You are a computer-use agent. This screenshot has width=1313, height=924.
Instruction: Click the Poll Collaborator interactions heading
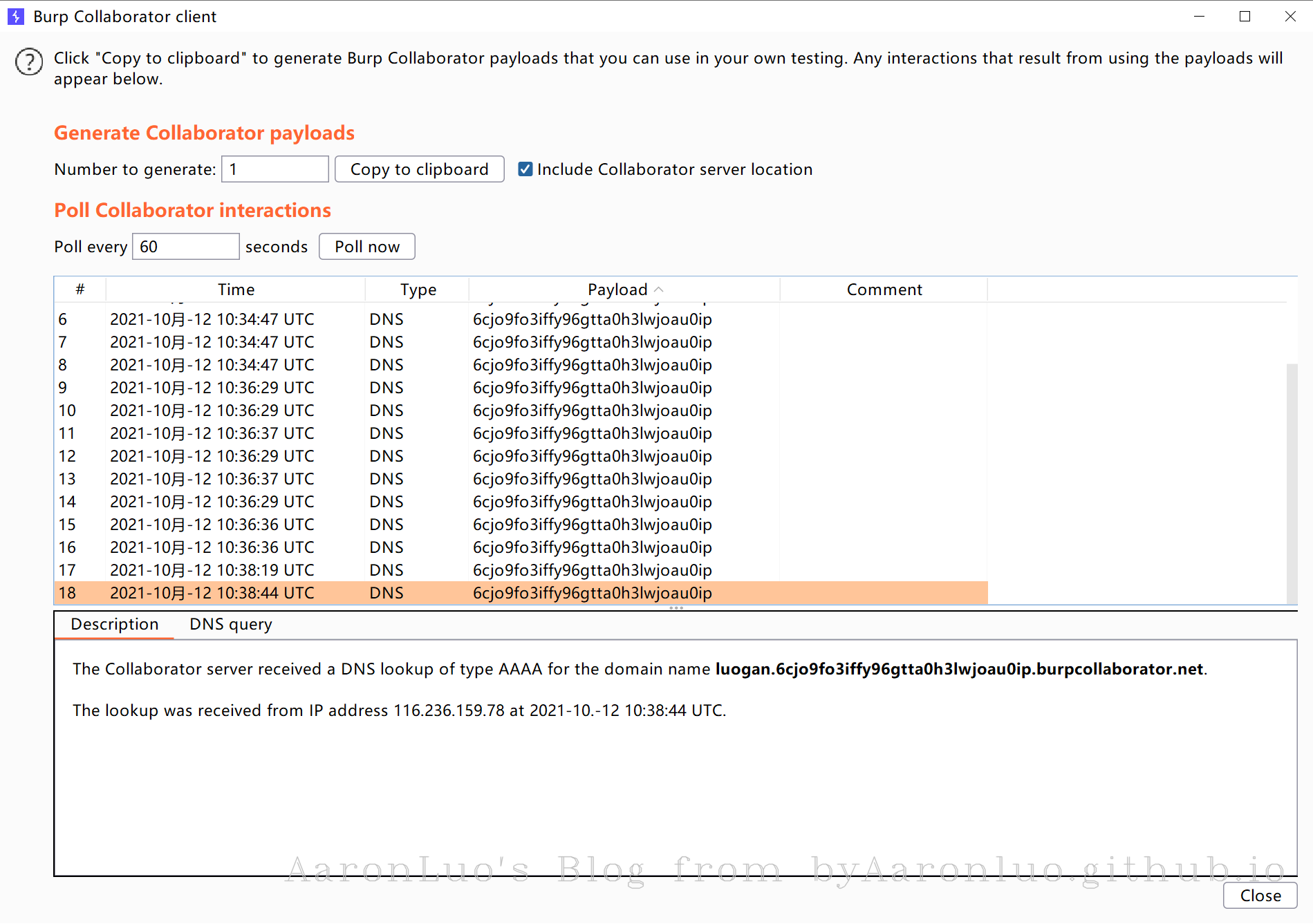193,210
